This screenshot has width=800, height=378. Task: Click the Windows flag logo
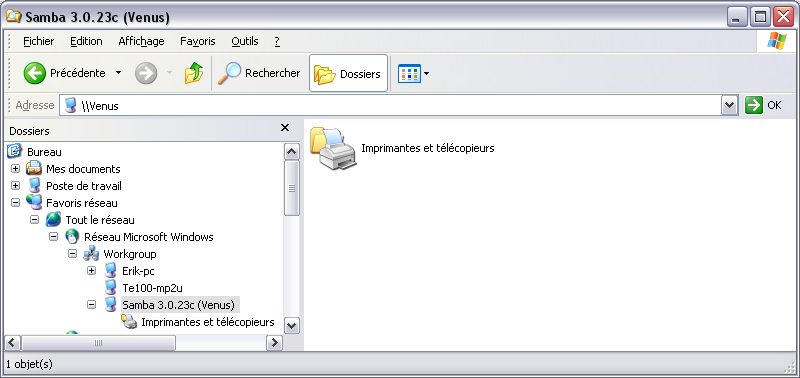point(777,41)
